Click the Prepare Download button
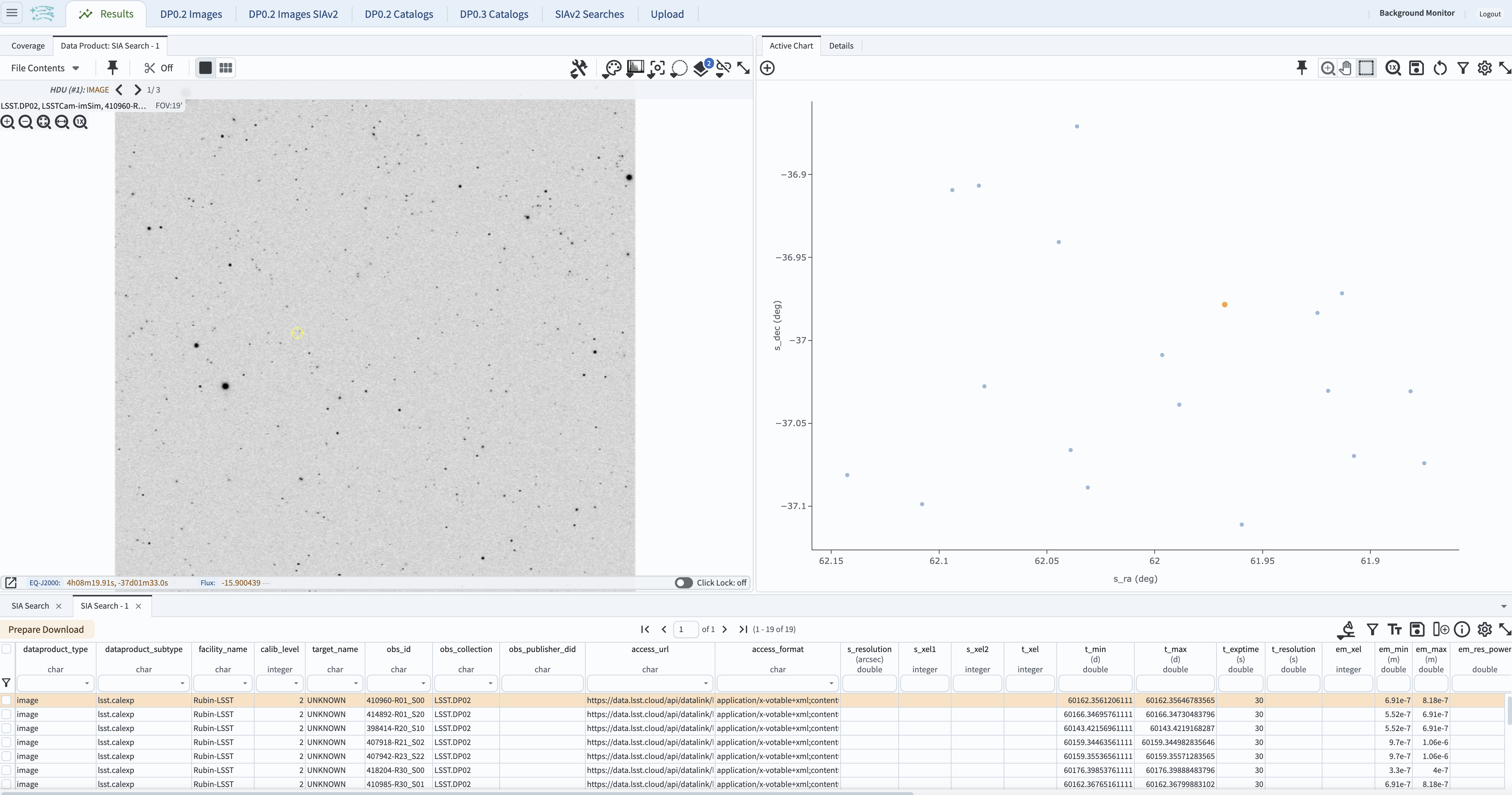 pos(47,628)
